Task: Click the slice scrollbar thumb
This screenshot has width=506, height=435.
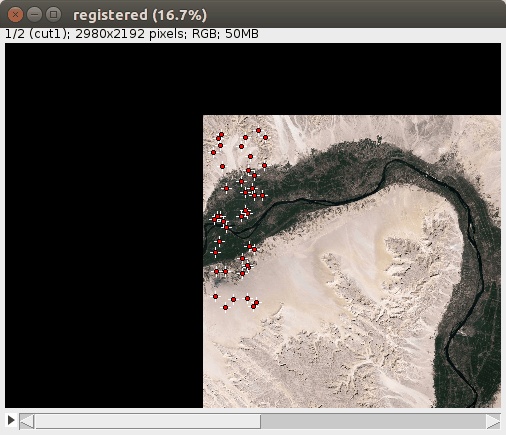Action: pos(147,422)
